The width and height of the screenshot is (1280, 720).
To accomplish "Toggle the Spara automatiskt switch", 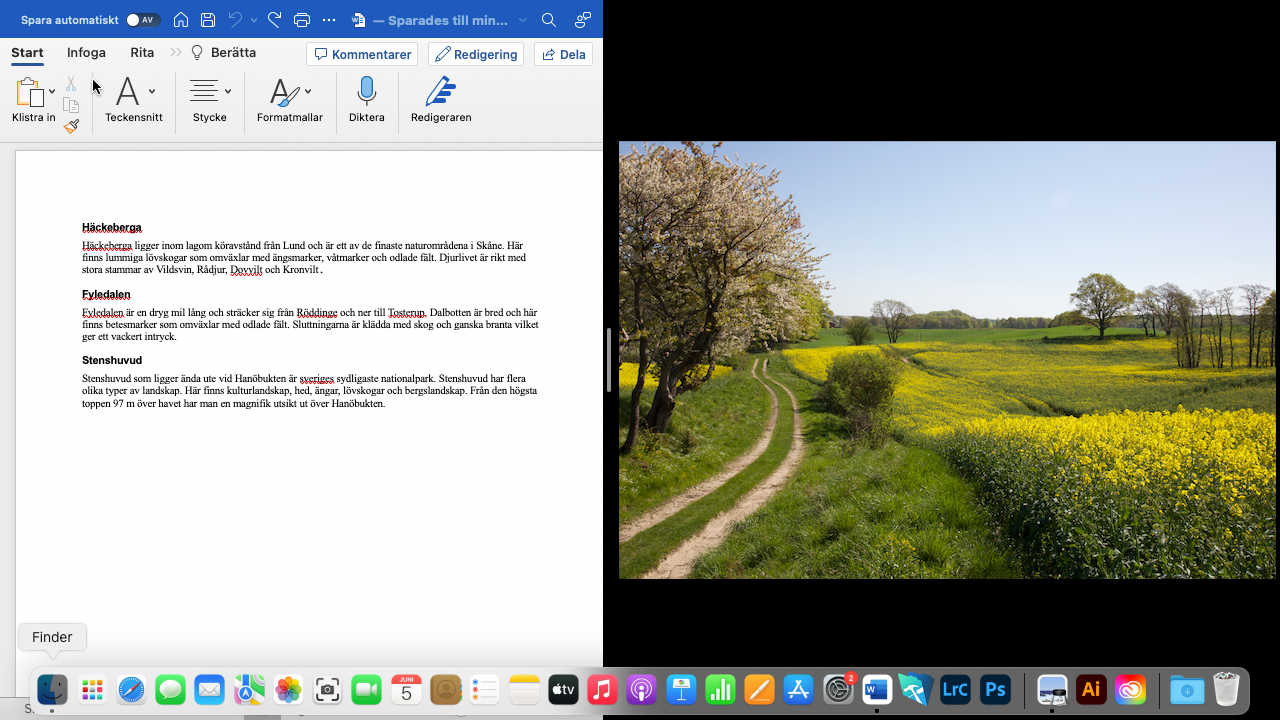I will (x=143, y=20).
